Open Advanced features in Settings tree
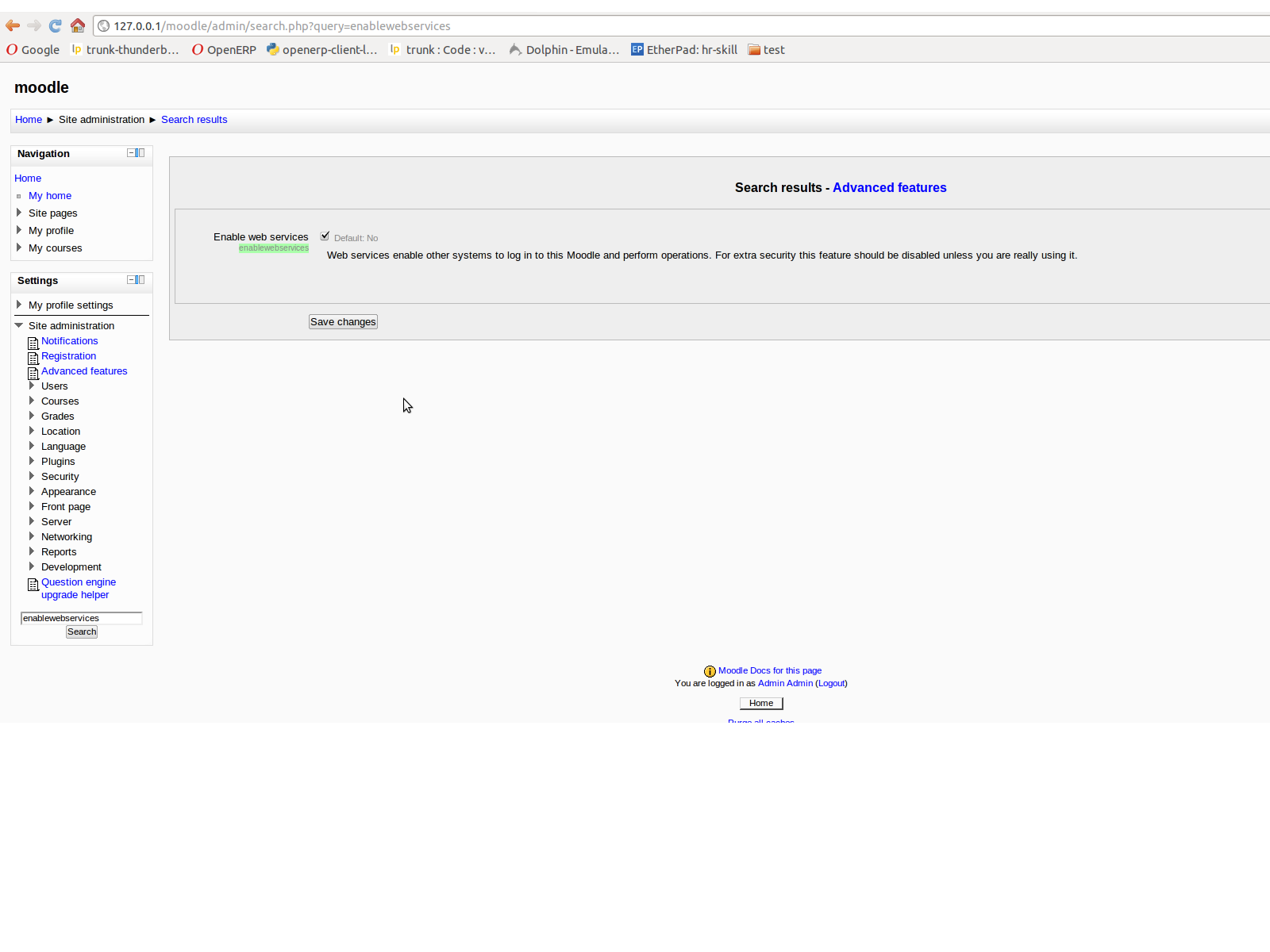 [x=84, y=371]
